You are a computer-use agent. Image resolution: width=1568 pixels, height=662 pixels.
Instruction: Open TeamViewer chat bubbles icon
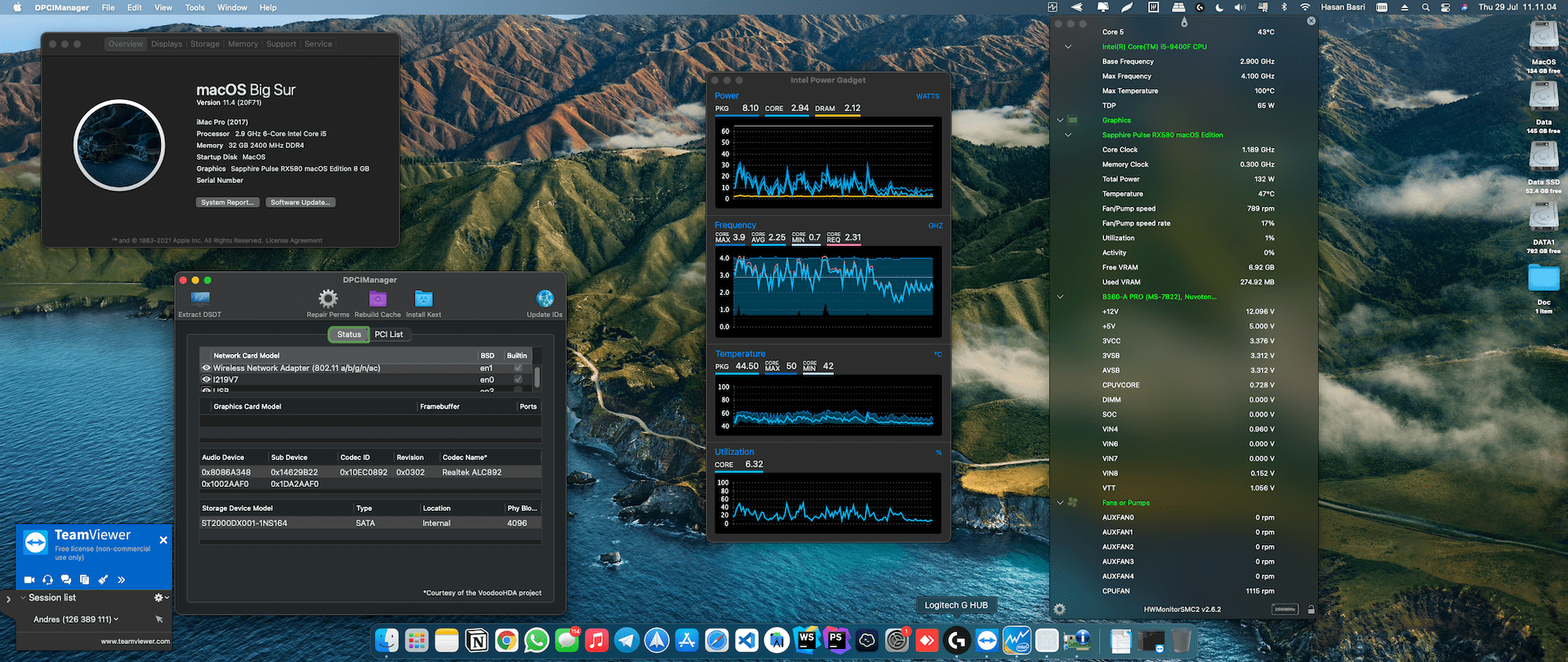pos(66,579)
